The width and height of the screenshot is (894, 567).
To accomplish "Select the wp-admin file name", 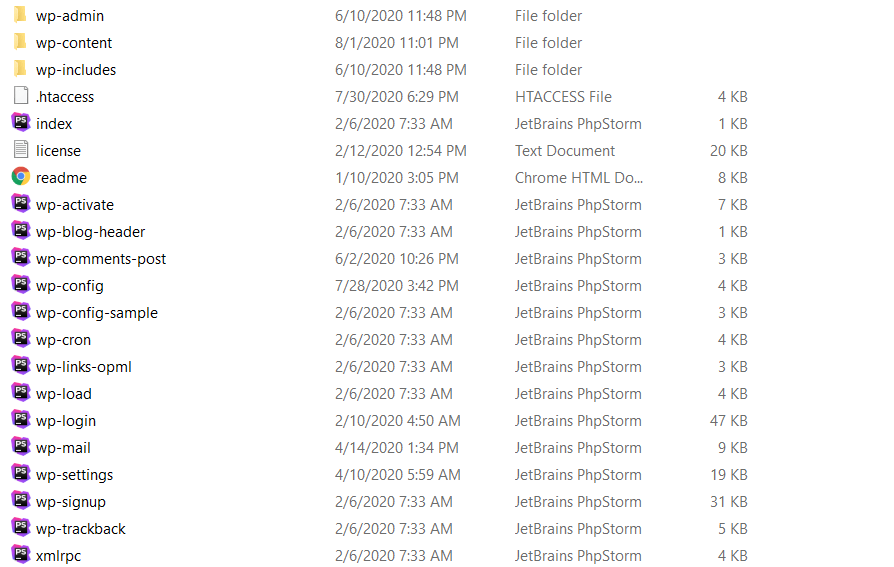I will (70, 16).
